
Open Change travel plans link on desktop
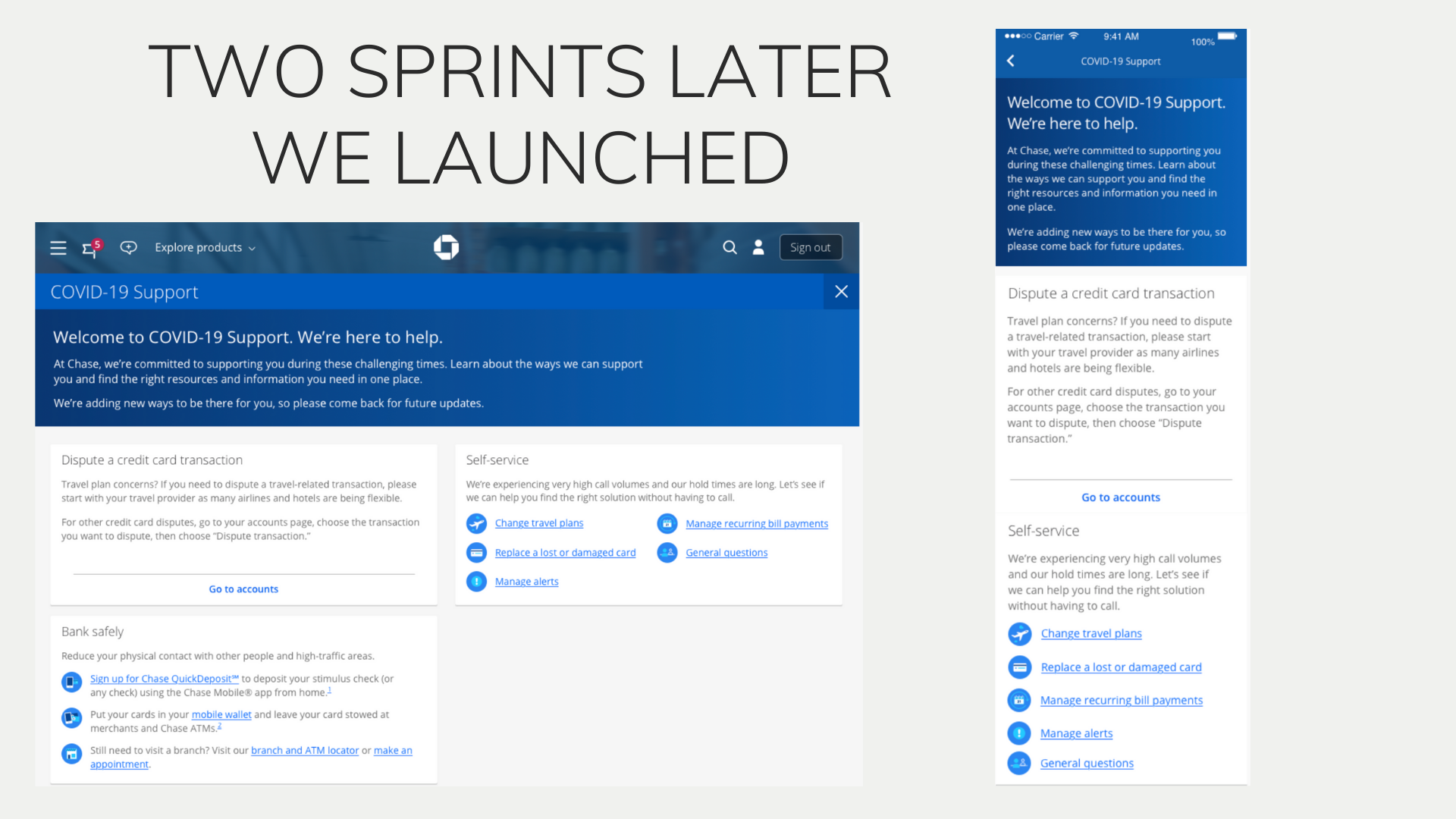pyautogui.click(x=539, y=523)
